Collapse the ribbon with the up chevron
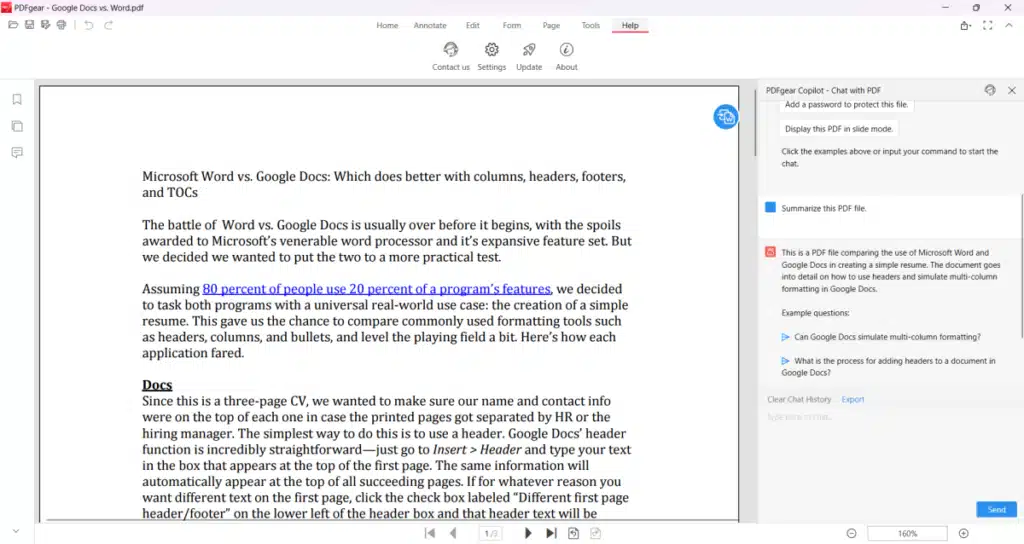Screen dimensions: 1024x544 point(1009,25)
